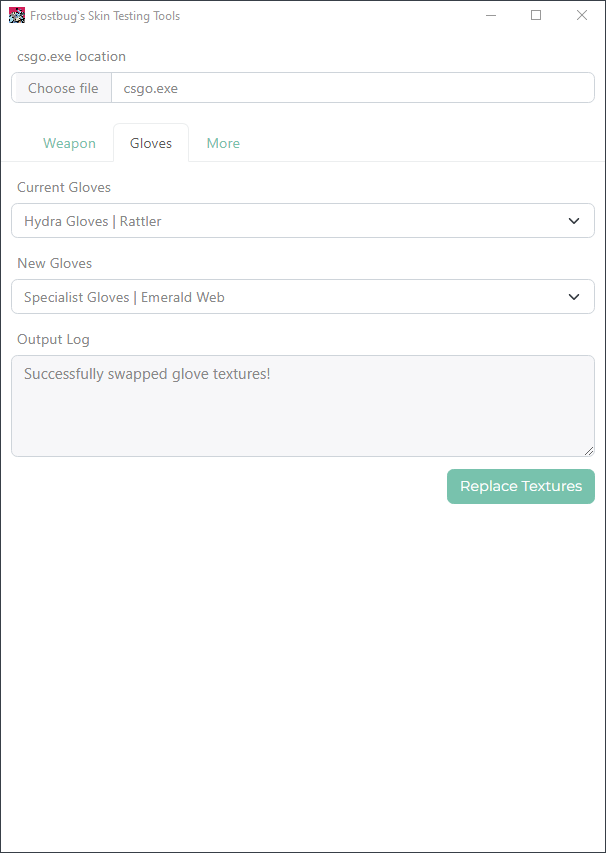Click the csgo.exe file path field
This screenshot has height=853, width=606.
click(x=353, y=88)
